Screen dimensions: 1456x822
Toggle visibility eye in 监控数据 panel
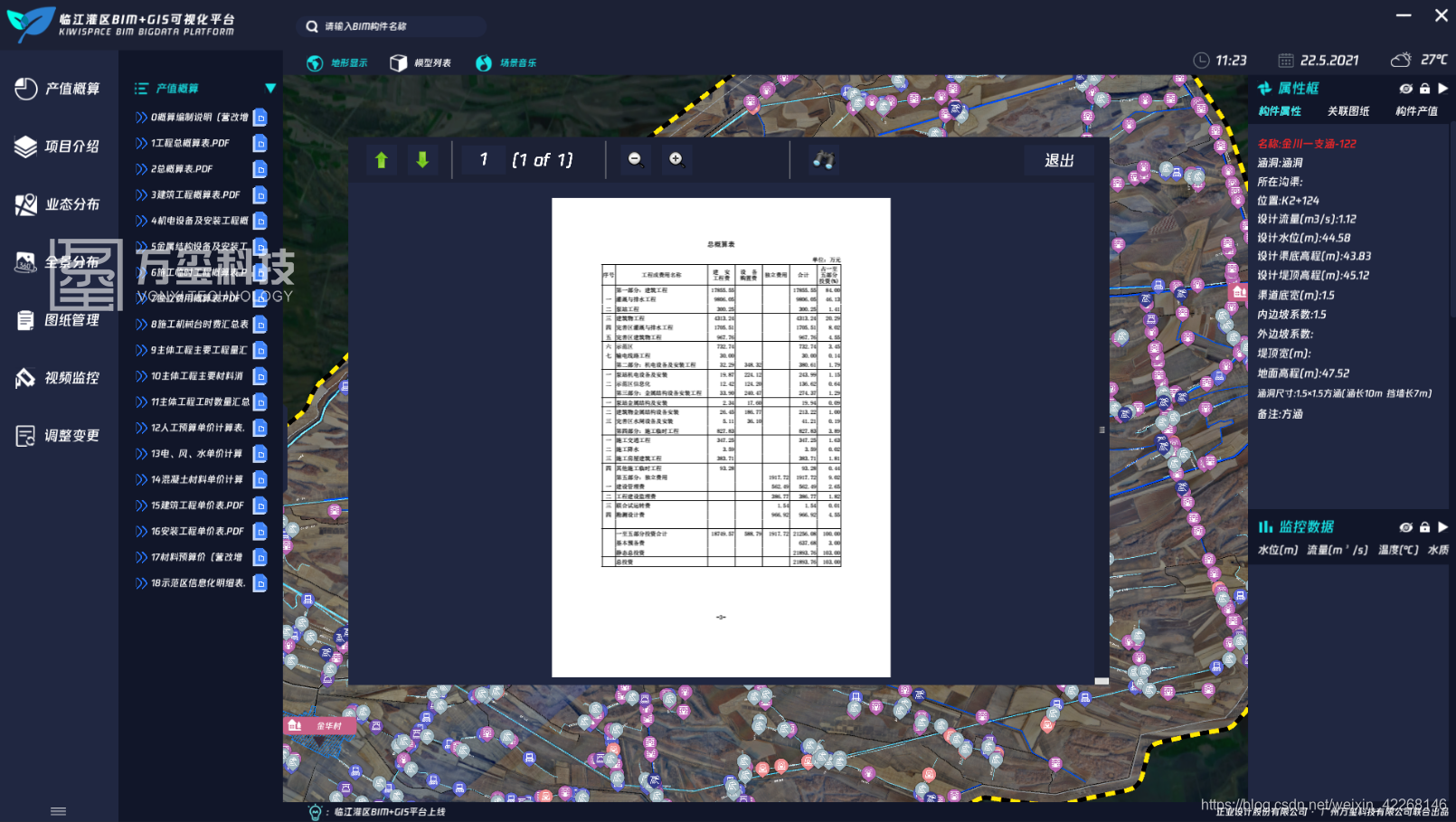tap(1405, 527)
